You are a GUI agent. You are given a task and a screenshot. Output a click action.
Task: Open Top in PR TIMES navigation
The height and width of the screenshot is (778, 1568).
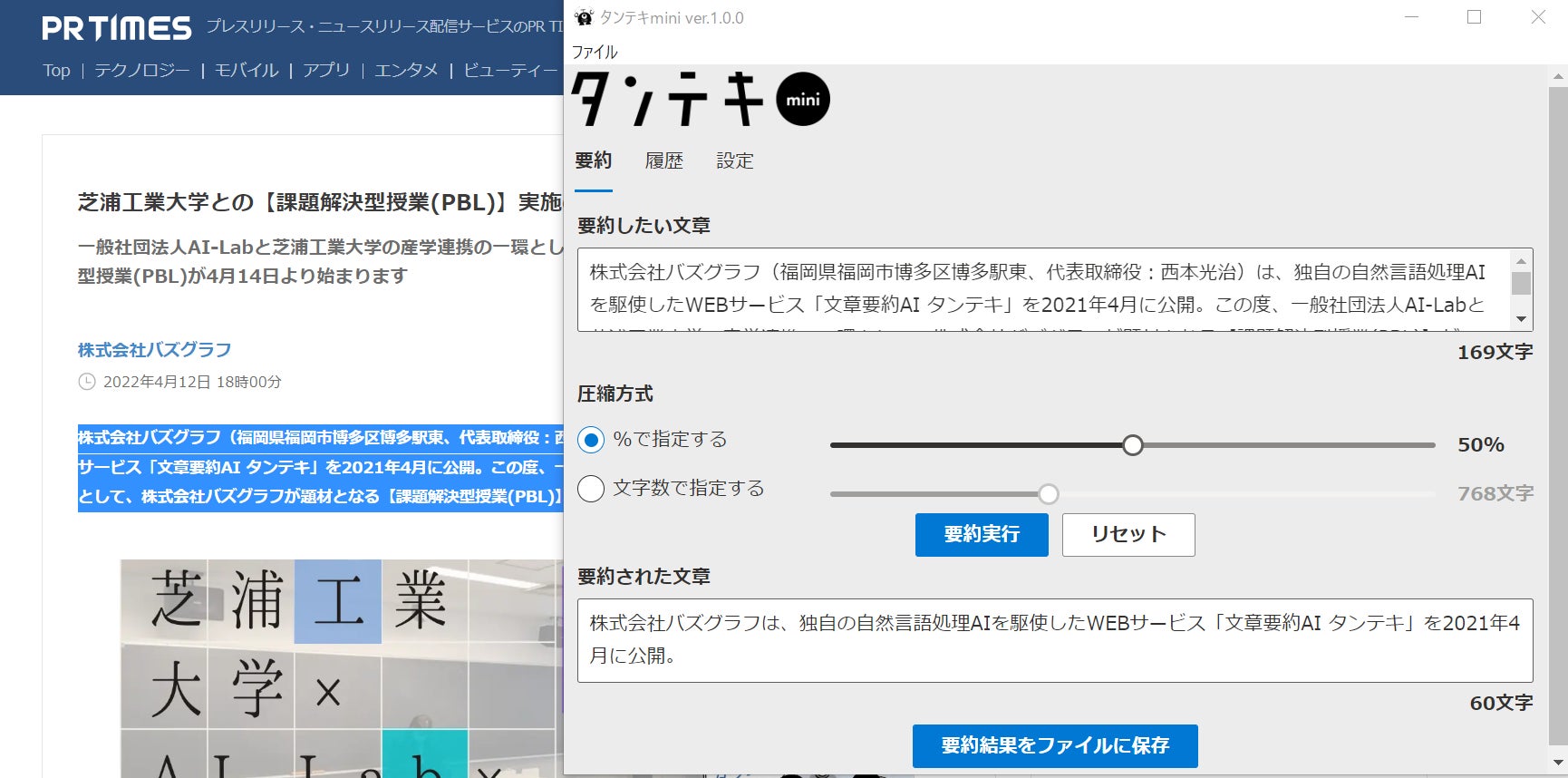tap(56, 70)
